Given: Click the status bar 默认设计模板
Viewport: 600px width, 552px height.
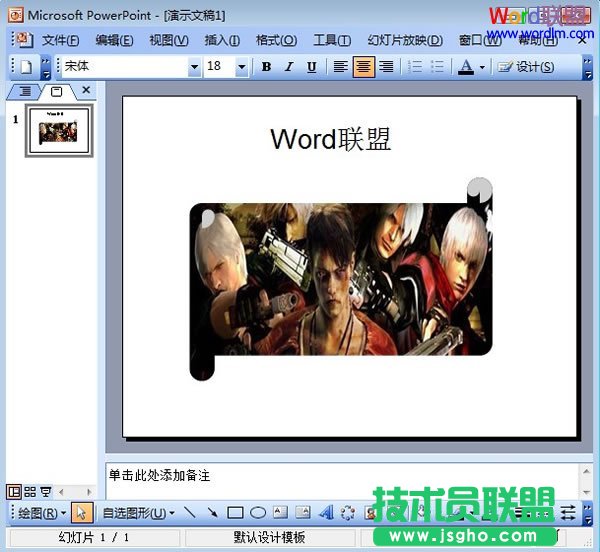Looking at the screenshot, I should pos(269,538).
